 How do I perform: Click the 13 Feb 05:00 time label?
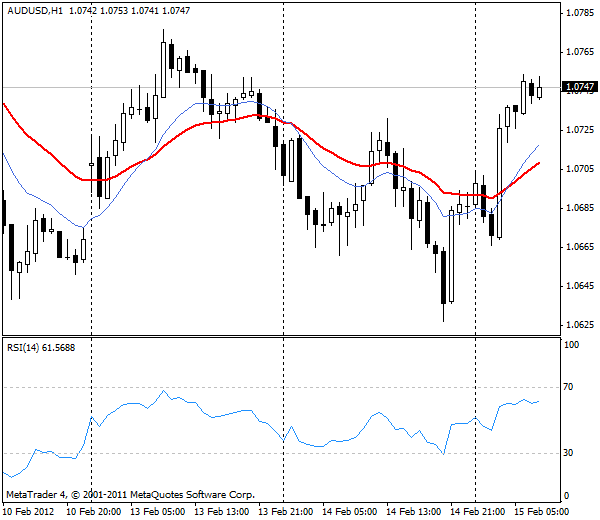tap(158, 512)
